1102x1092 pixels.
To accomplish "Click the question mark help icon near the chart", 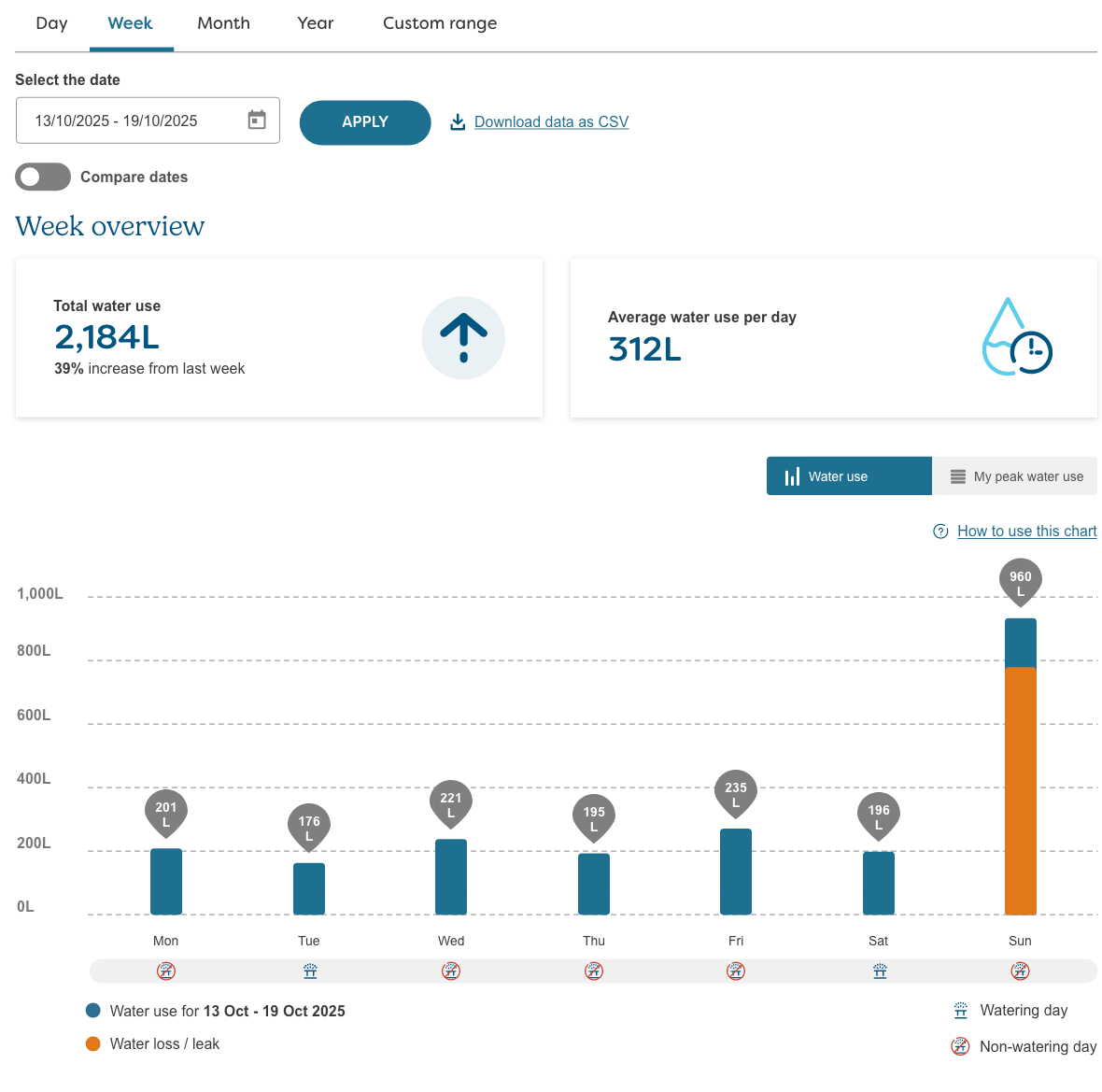I will pos(940,531).
